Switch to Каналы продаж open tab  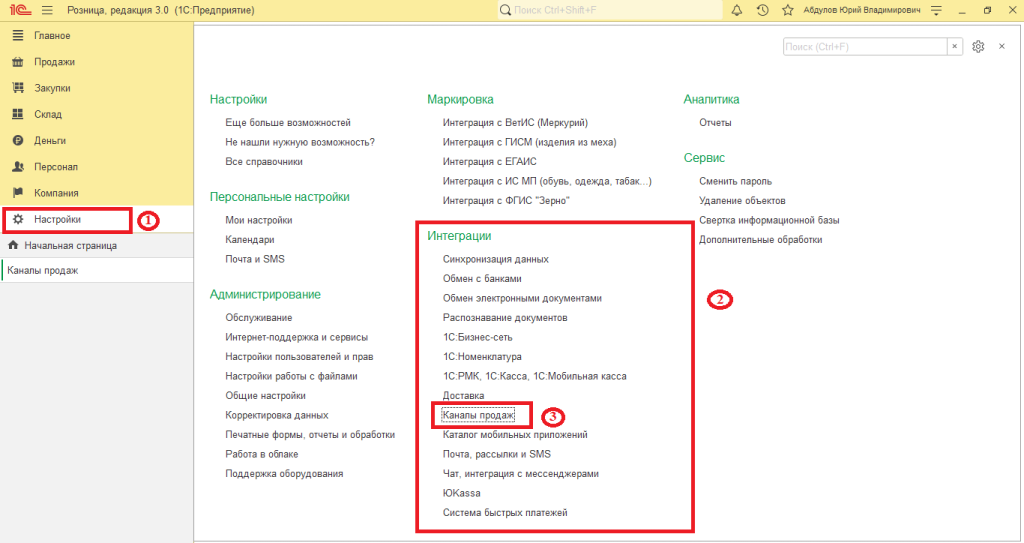pos(97,270)
